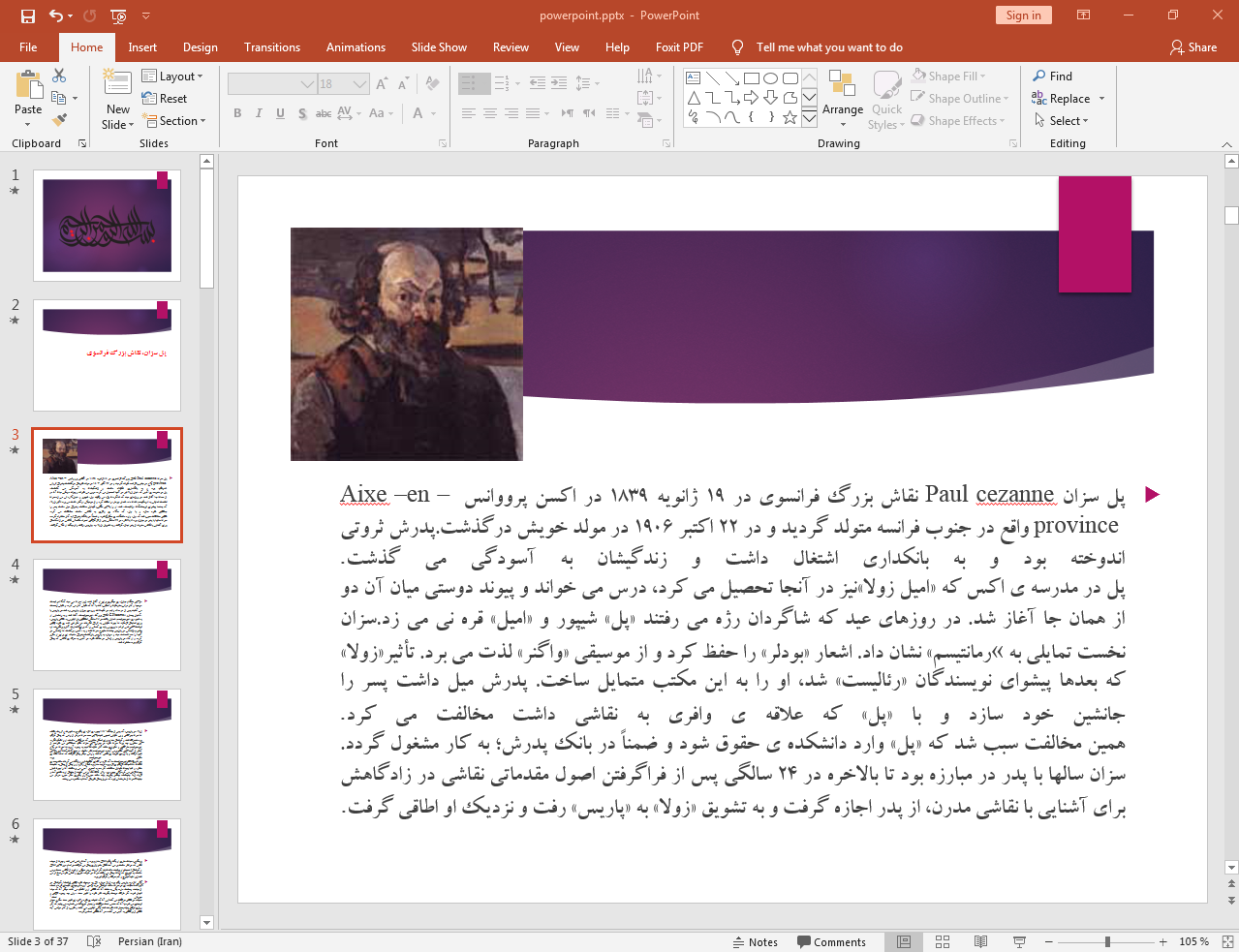Copy the selection
Screen dimensions: 1239x952
pos(59,98)
